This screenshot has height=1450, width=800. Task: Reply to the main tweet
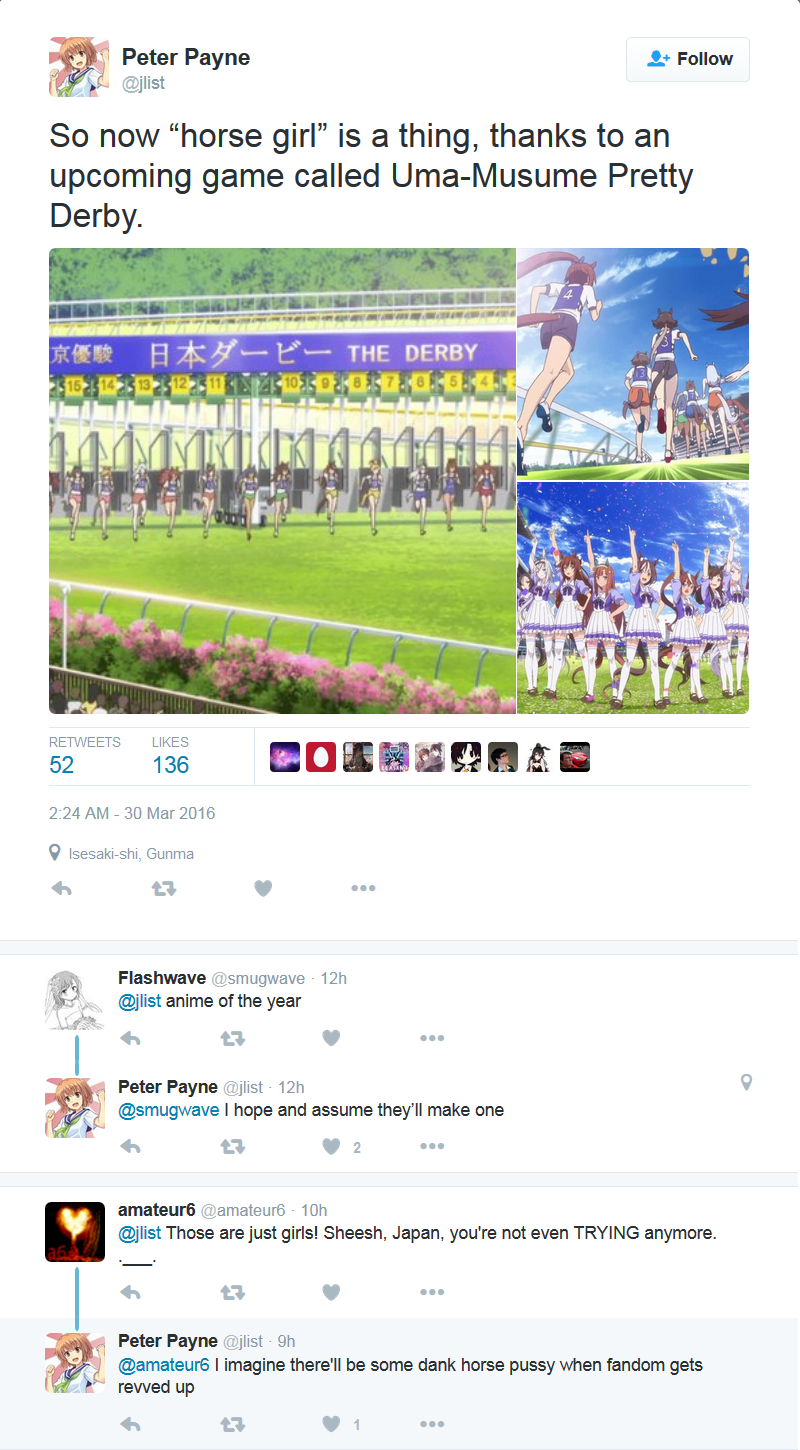tap(61, 888)
